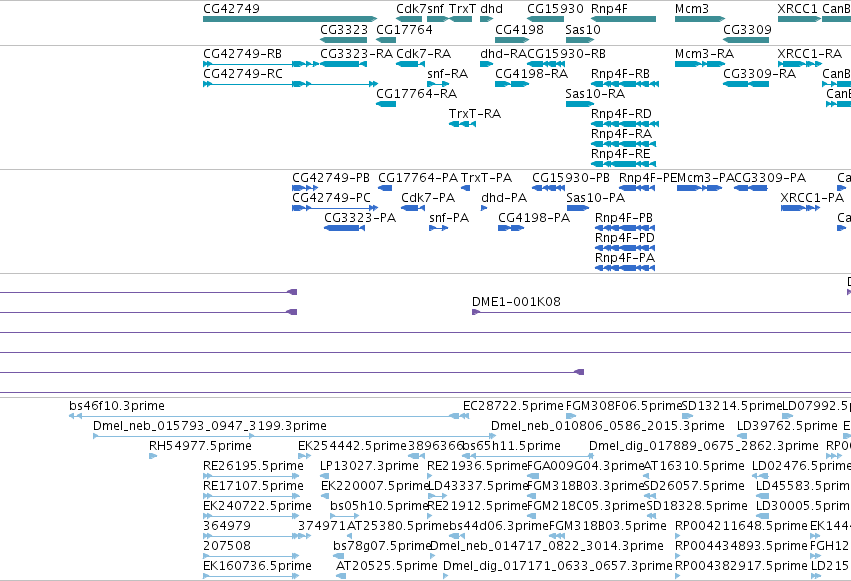Click EST AT16310.5prime
The image size is (851, 581).
(694, 467)
